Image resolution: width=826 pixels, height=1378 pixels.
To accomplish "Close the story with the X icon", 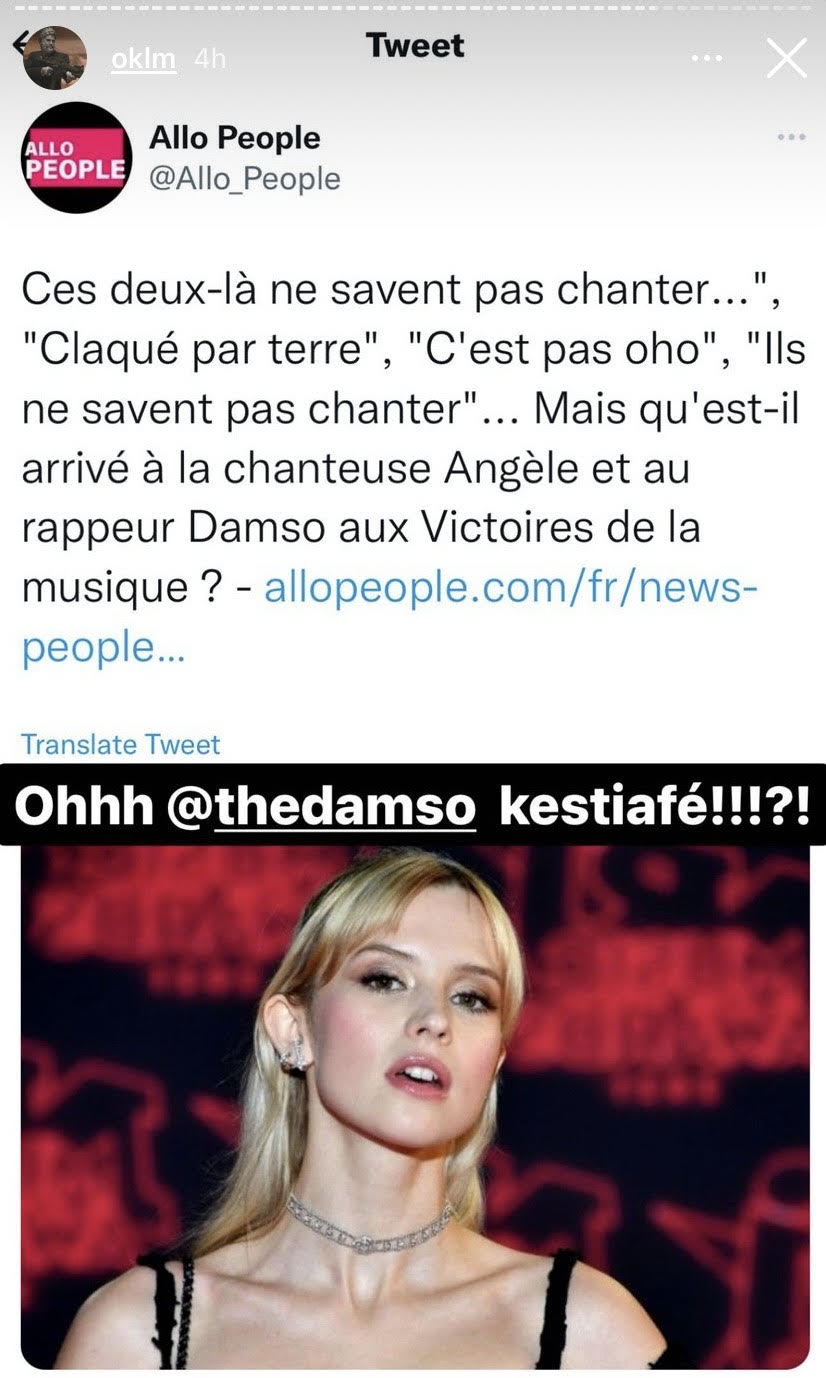I will click(x=785, y=58).
